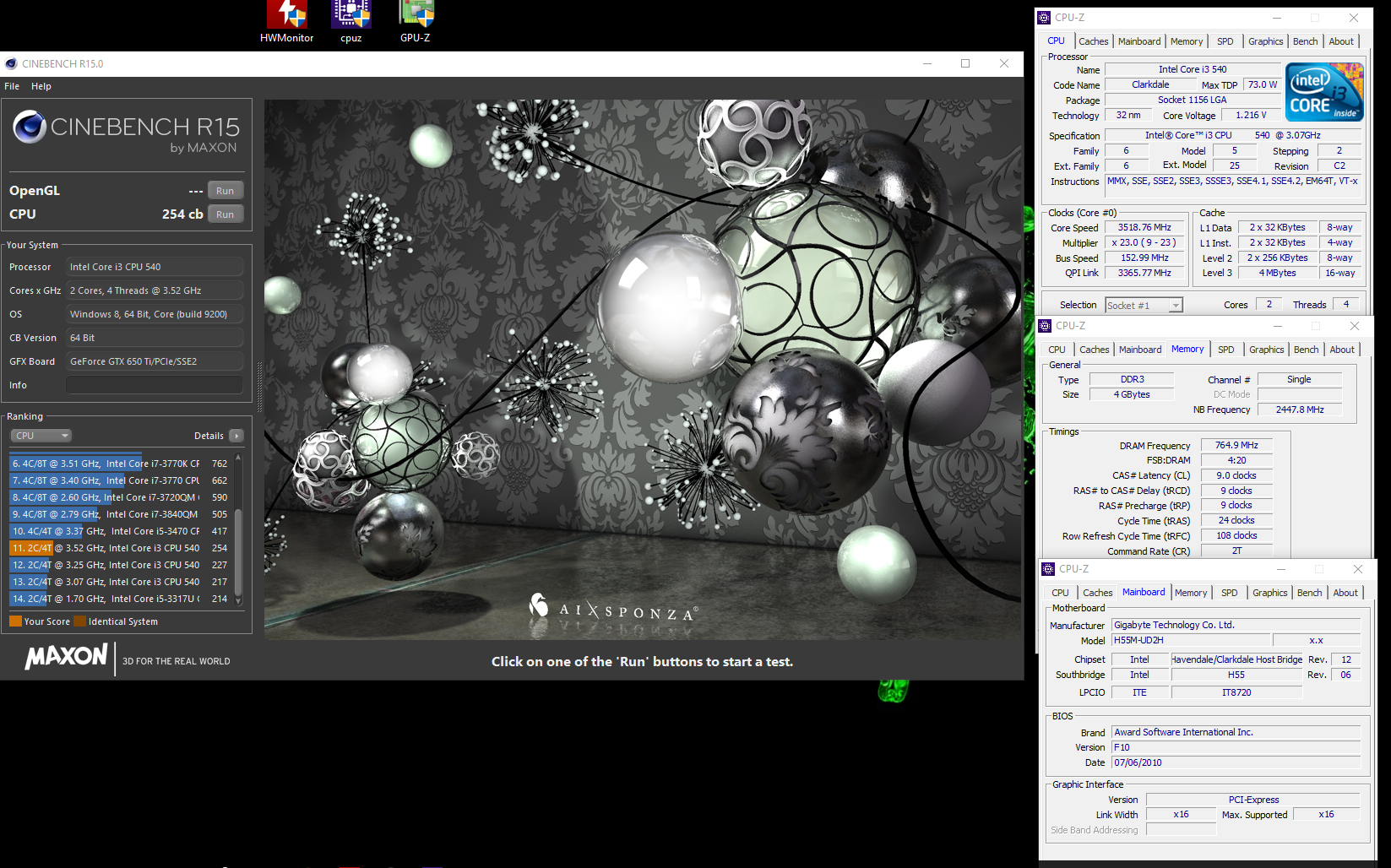Open Memory tab in top CPU-Z window
Image resolution: width=1391 pixels, height=868 pixels.
point(1187,41)
